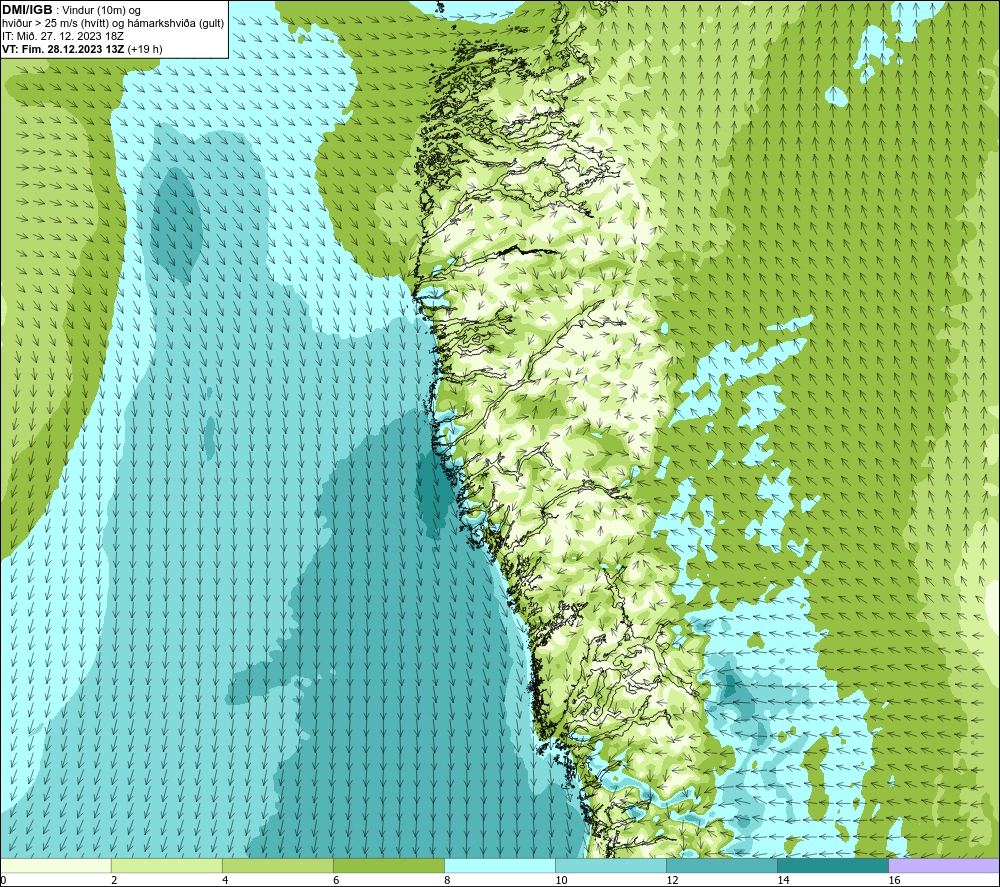Click the legend label '16'
1000x887 pixels.
pos(894,881)
